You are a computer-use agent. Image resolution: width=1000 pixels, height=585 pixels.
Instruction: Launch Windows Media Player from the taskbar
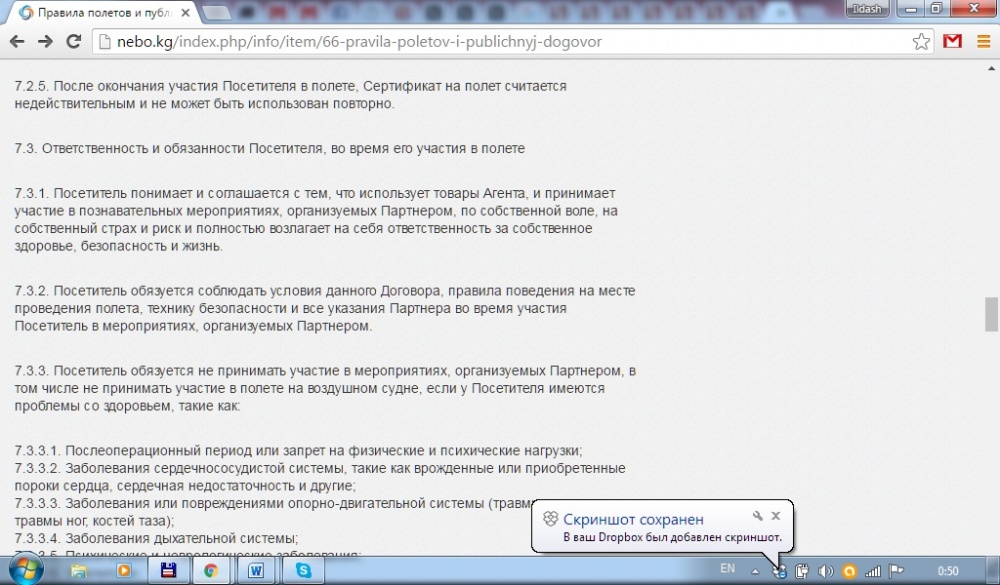[123, 570]
